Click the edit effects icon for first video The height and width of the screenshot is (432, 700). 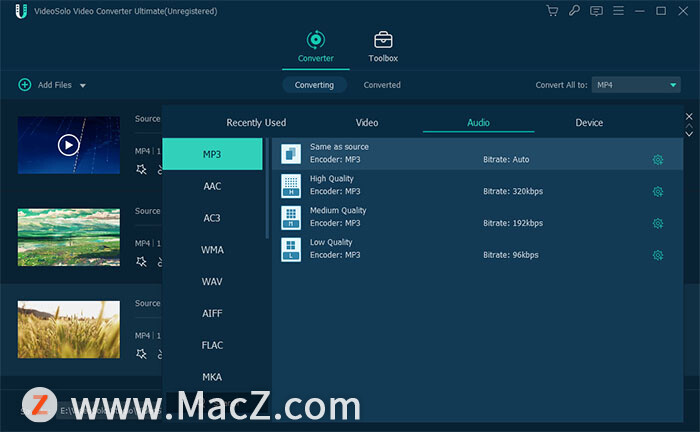pyautogui.click(x=141, y=170)
